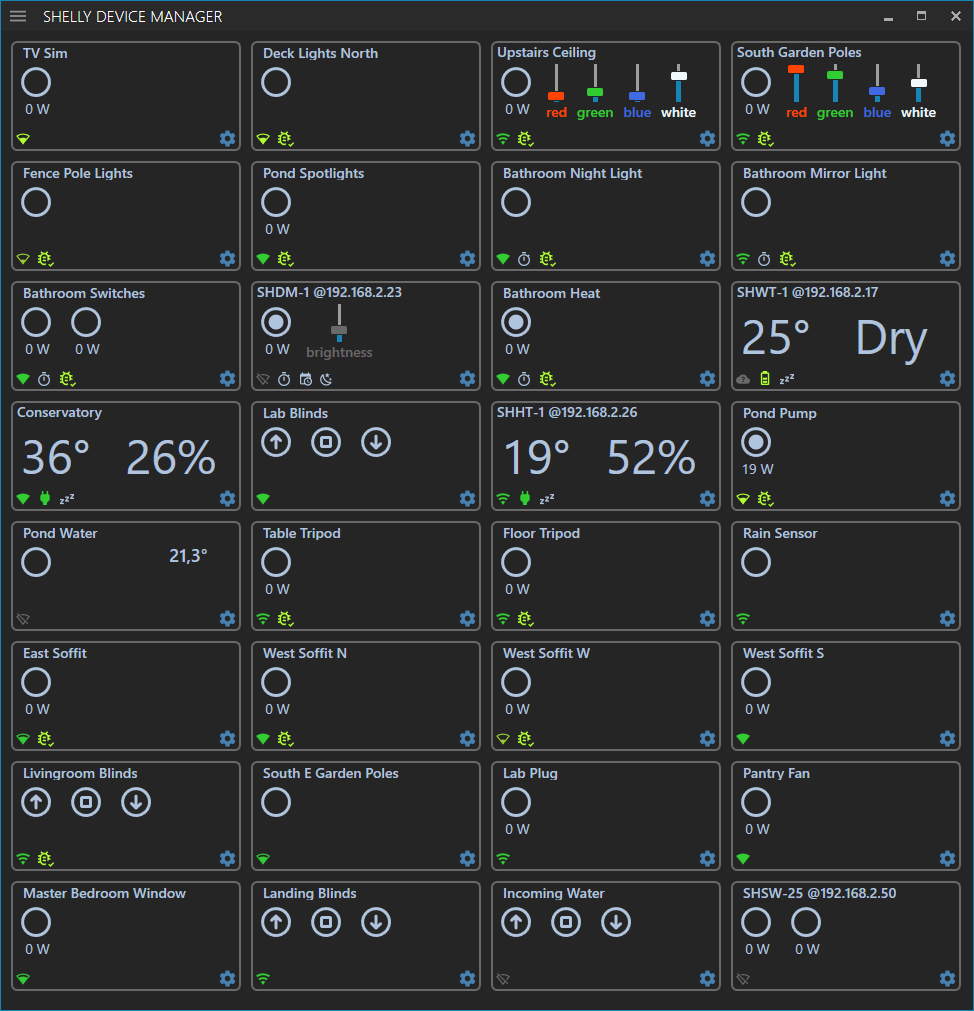This screenshot has width=974, height=1011.
Task: Stop the Incoming Water valve
Action: tap(566, 922)
